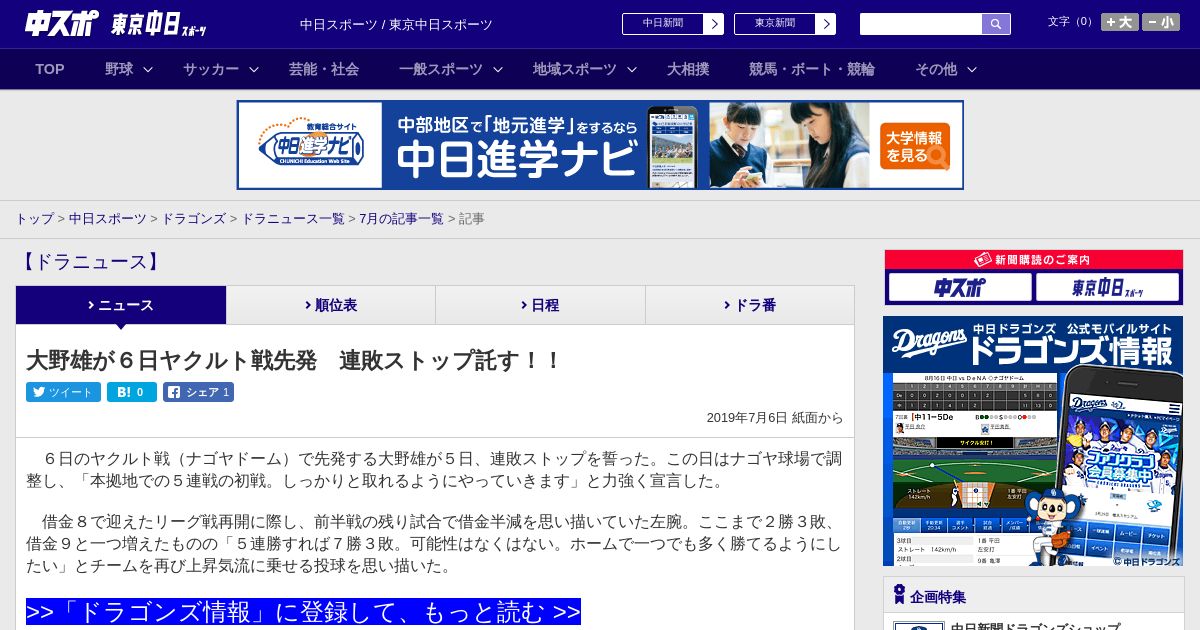Click the 【ドラニュース】 section heading
The image size is (1200, 630).
[89, 262]
